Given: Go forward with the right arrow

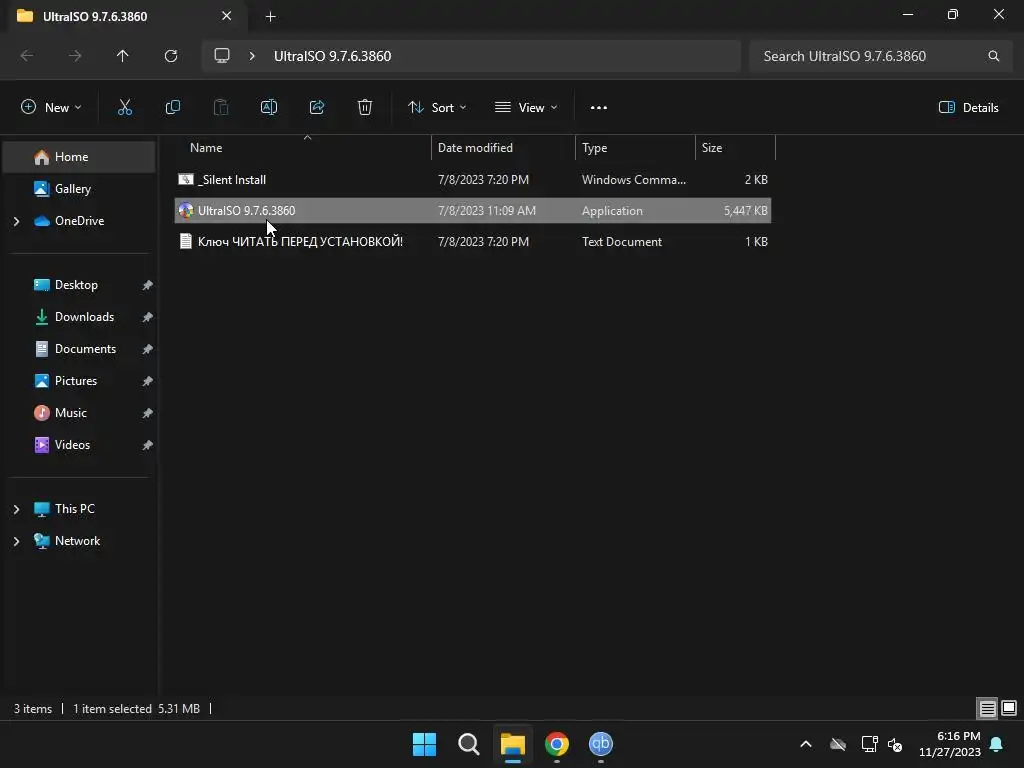Looking at the screenshot, I should click(x=75, y=56).
